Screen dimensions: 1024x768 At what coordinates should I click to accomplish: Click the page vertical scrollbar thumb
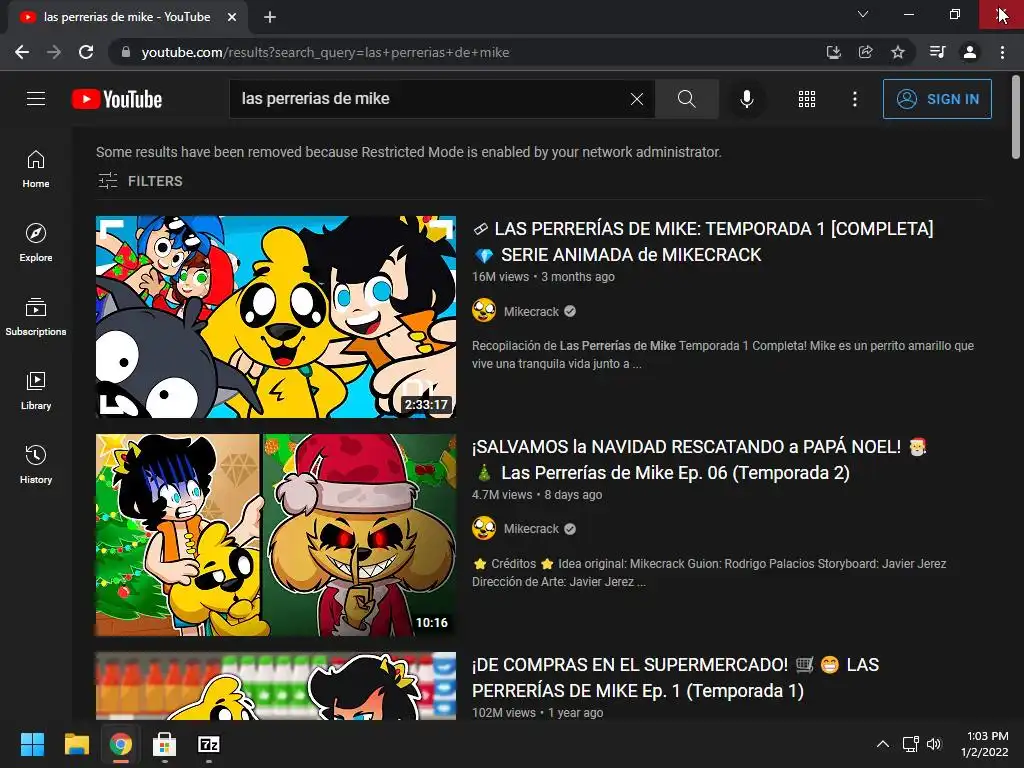click(x=1016, y=118)
